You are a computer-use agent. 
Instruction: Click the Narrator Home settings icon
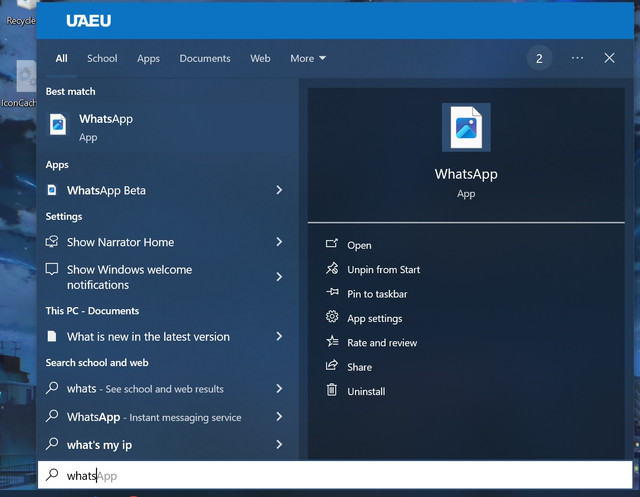point(52,242)
